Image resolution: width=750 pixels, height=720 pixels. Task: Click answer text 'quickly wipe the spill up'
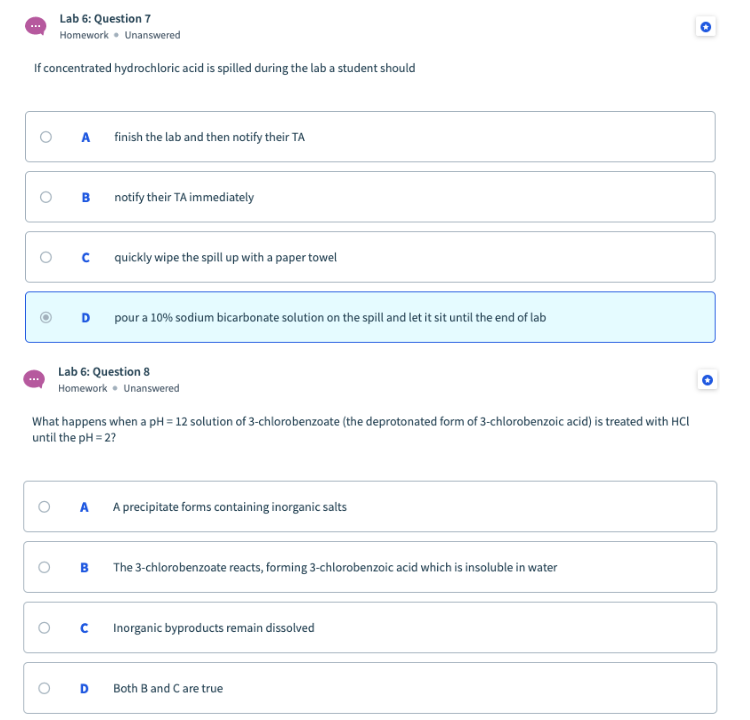176,257
